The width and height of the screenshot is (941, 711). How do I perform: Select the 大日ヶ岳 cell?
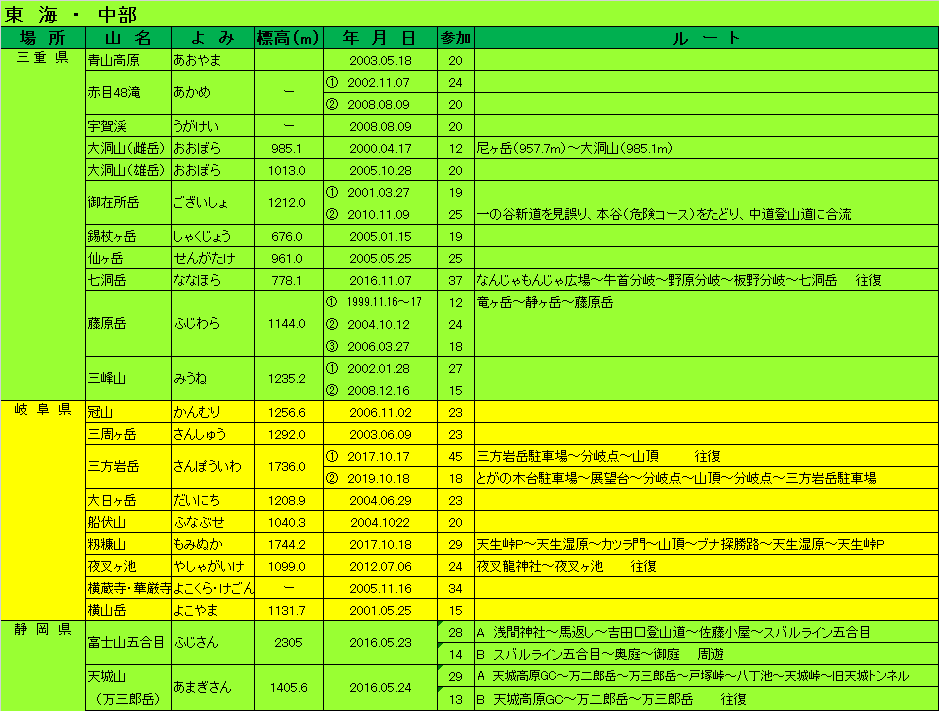(128, 500)
